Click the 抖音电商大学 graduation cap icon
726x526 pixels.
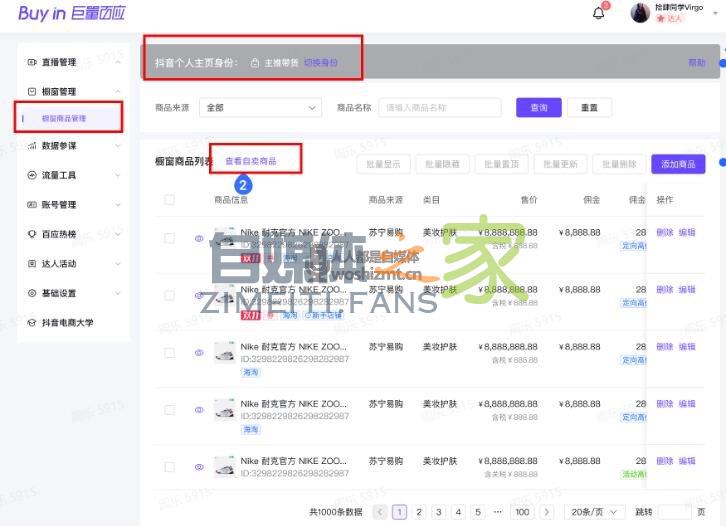point(32,323)
